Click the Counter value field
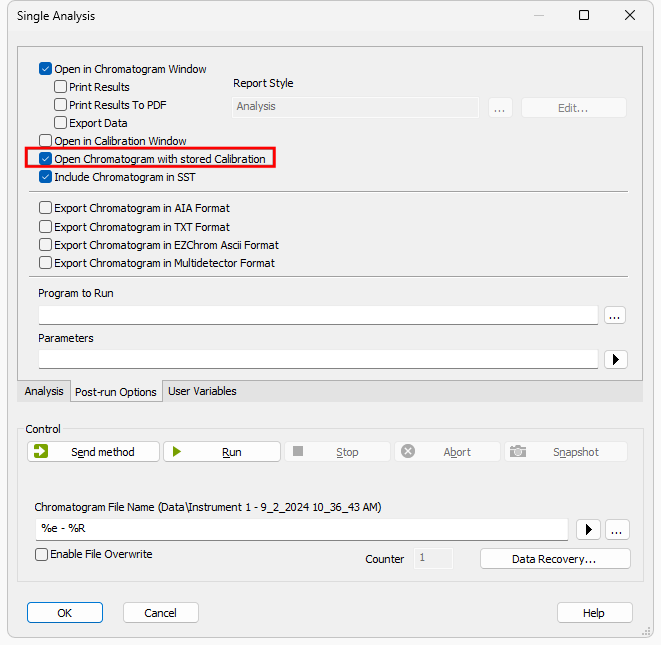The image size is (661, 645). [x=433, y=559]
